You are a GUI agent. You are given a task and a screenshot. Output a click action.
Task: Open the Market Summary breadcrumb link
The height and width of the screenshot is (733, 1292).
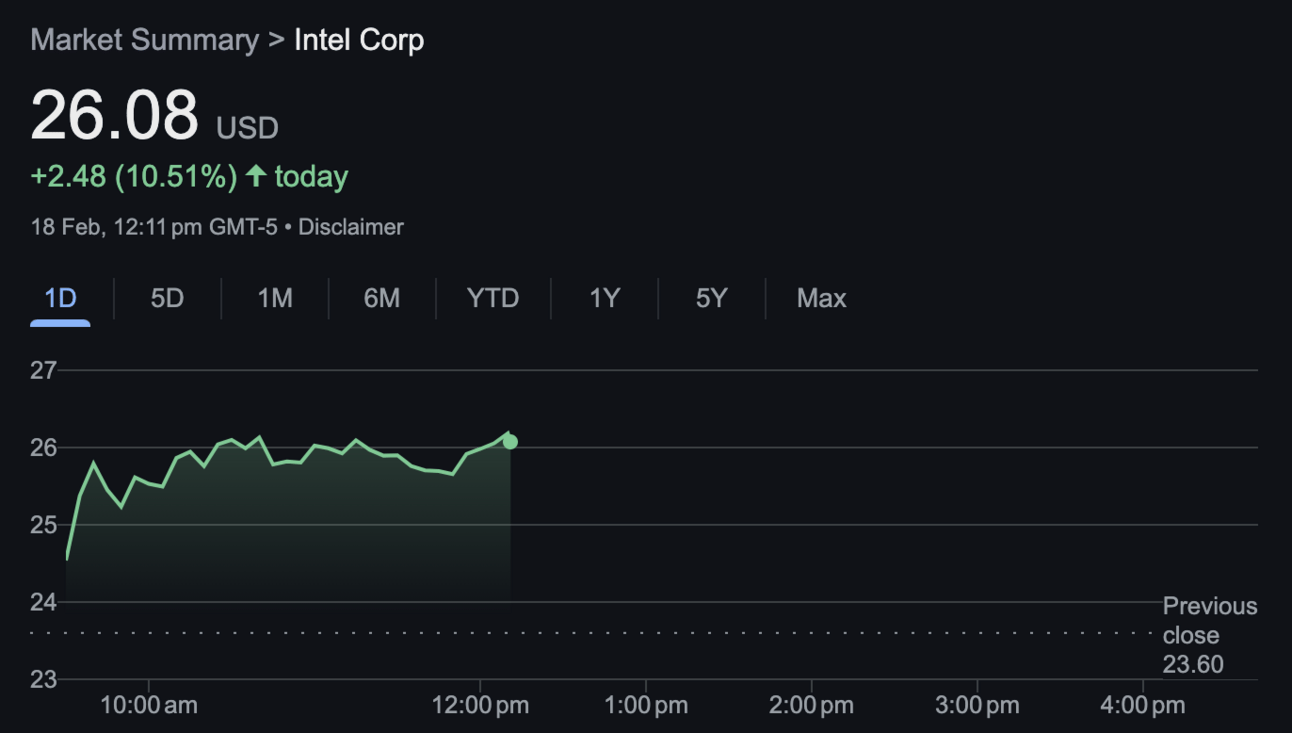144,40
